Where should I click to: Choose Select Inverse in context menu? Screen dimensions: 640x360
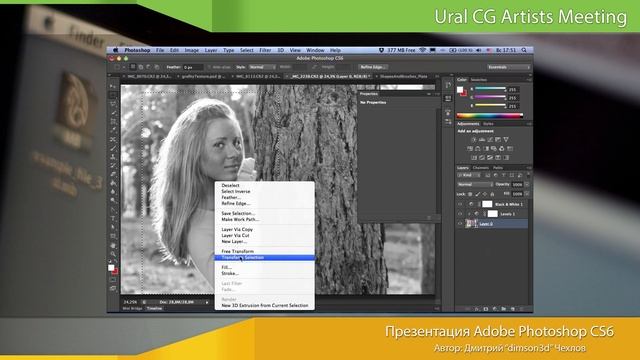coord(236,191)
